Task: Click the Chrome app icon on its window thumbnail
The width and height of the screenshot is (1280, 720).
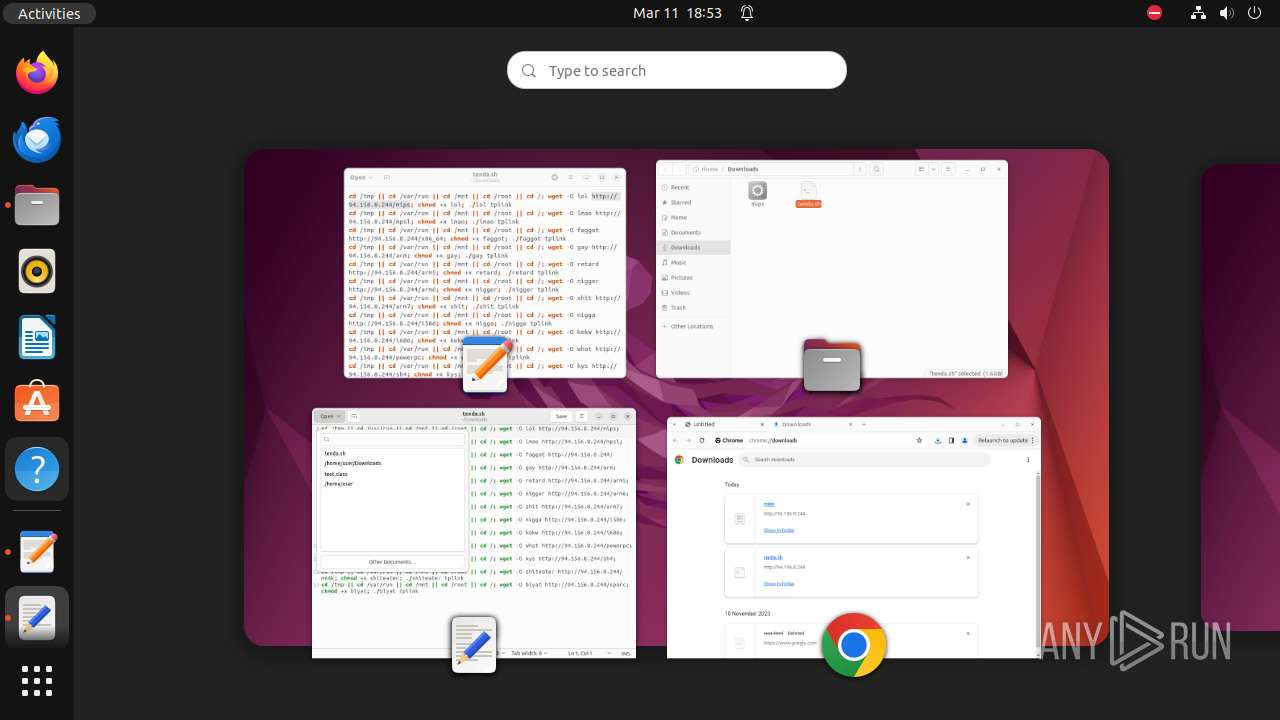Action: point(854,645)
